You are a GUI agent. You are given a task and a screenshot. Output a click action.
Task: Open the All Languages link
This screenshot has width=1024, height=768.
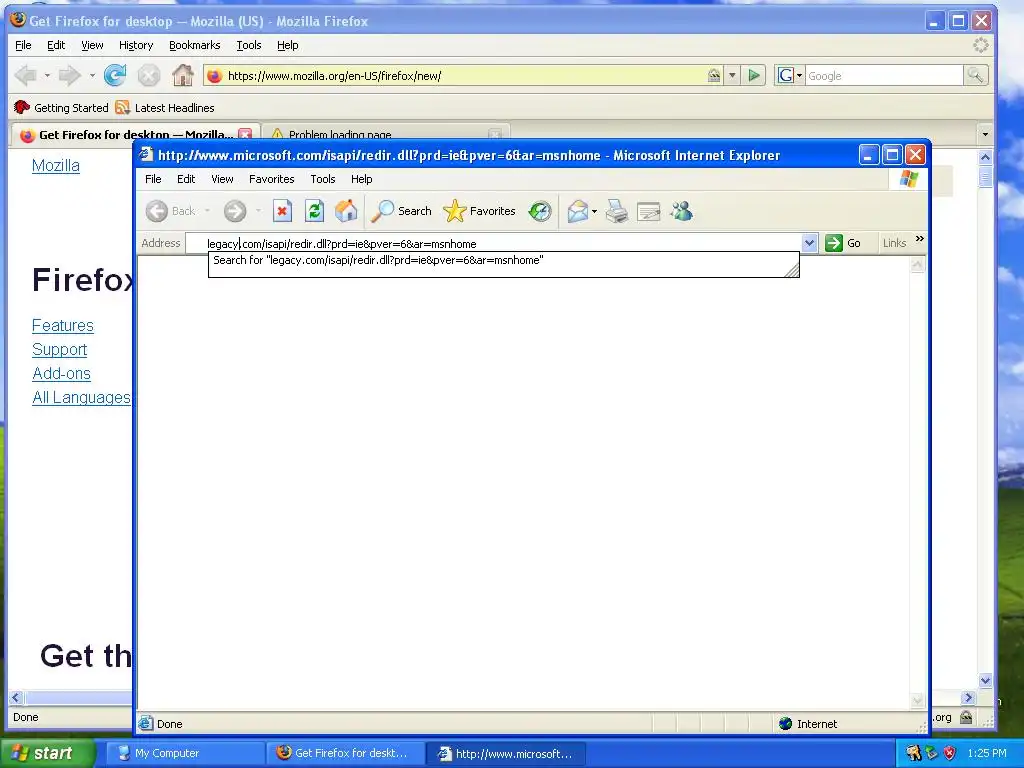point(82,398)
